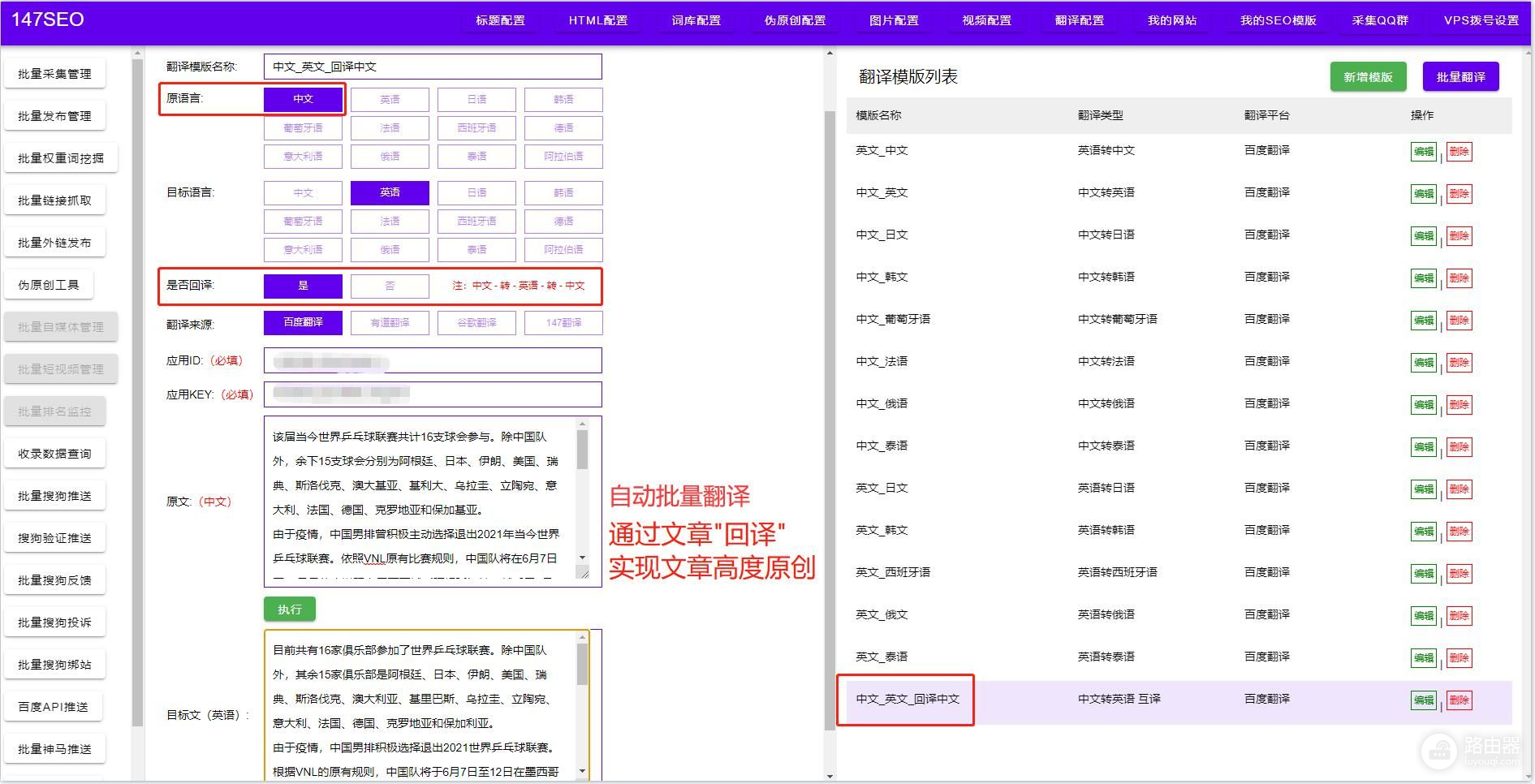The height and width of the screenshot is (784, 1535).
Task: Select 法语 as target language
Action: 390,221
